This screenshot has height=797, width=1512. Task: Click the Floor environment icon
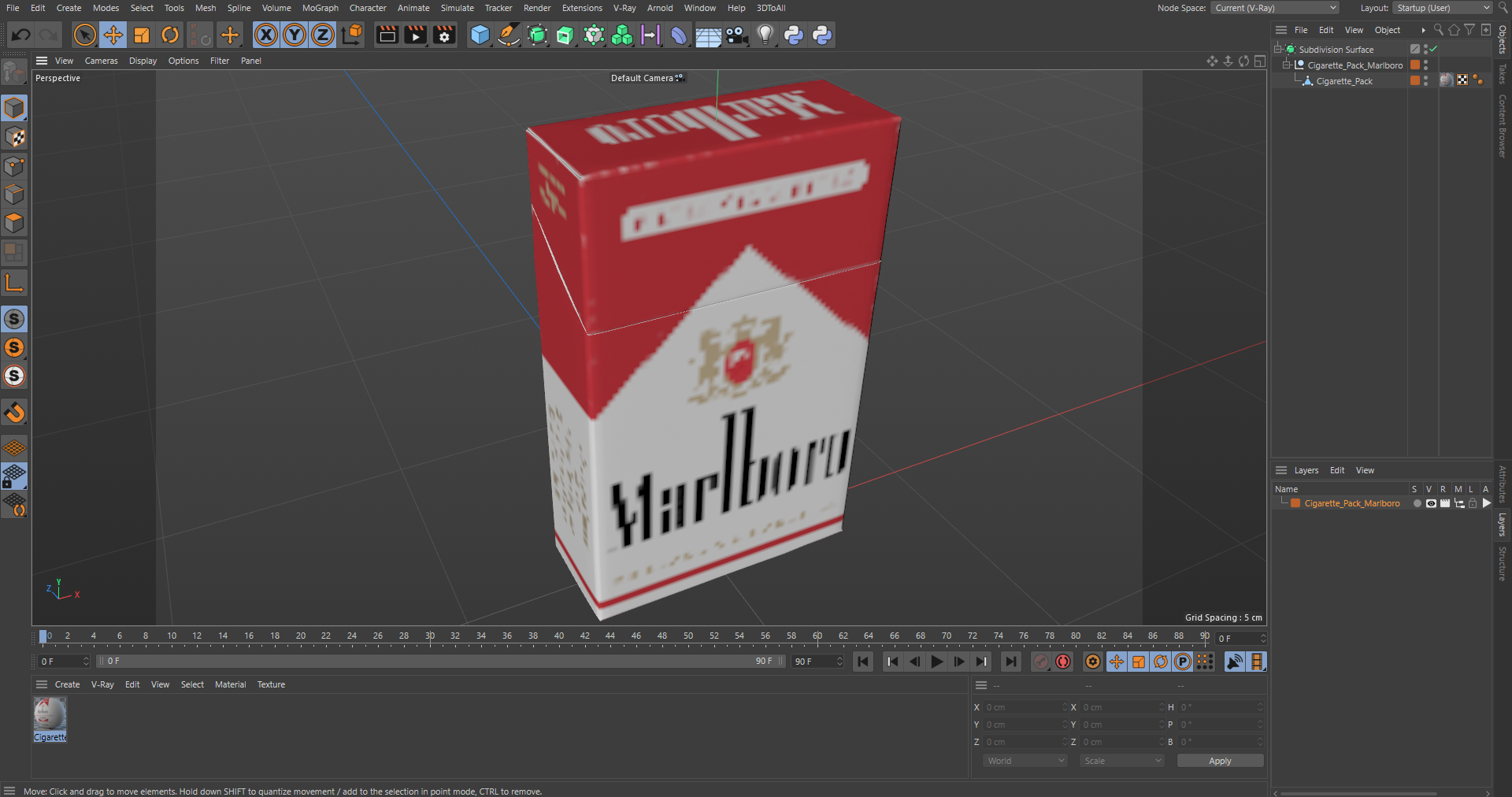[707, 35]
